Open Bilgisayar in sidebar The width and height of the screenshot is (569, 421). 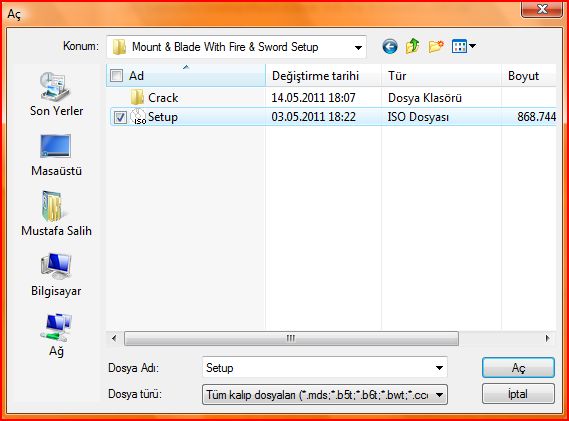point(56,275)
